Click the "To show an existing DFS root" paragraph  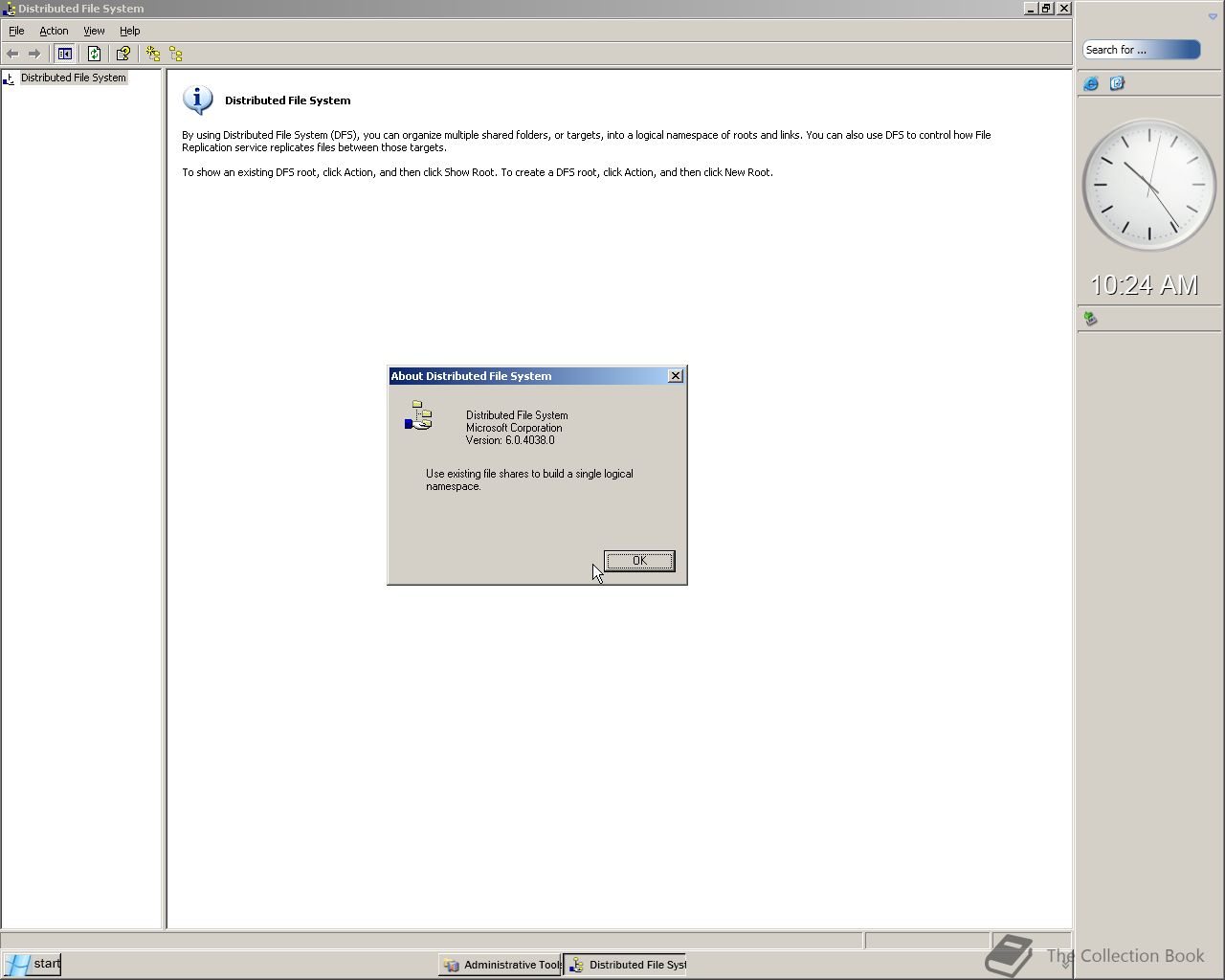click(478, 172)
